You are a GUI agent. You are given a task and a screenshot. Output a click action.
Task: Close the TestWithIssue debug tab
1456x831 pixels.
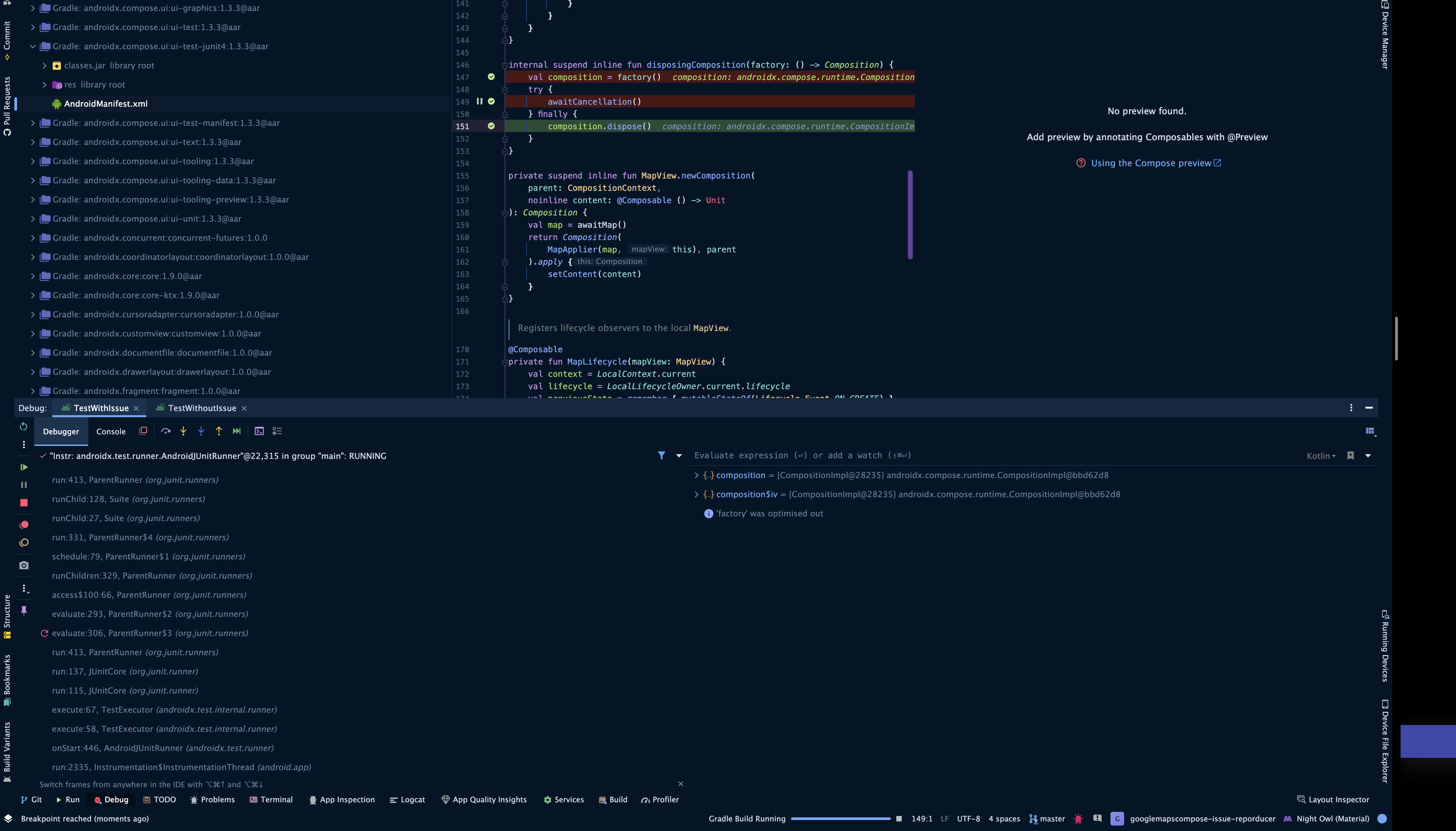[x=136, y=408]
